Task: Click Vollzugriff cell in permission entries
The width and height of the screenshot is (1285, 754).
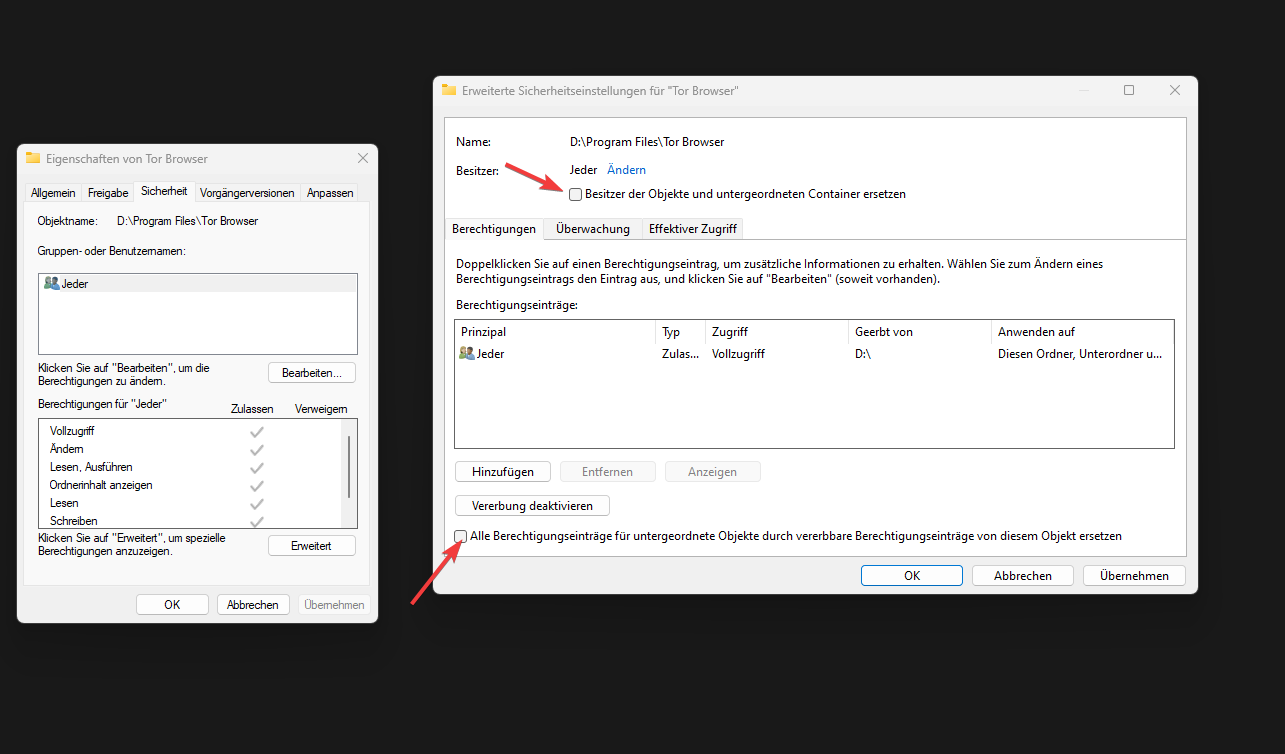Action: click(737, 354)
